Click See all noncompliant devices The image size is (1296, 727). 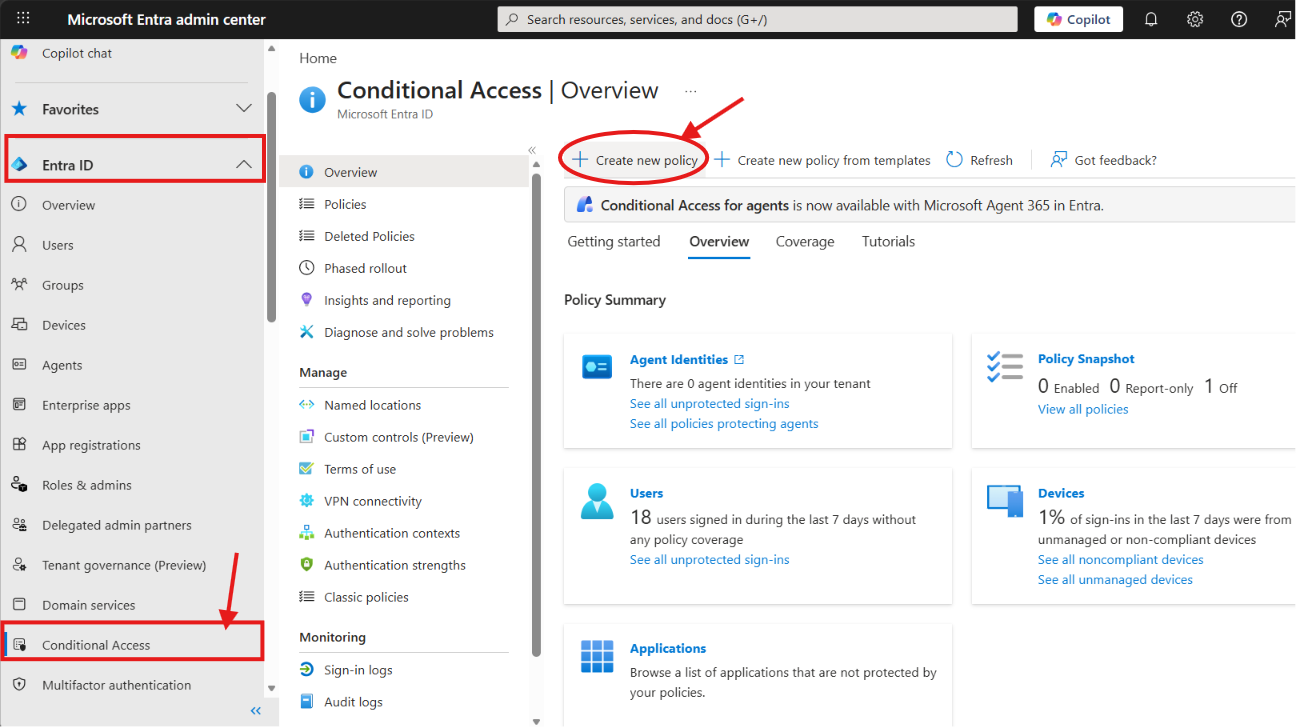pyautogui.click(x=1121, y=559)
